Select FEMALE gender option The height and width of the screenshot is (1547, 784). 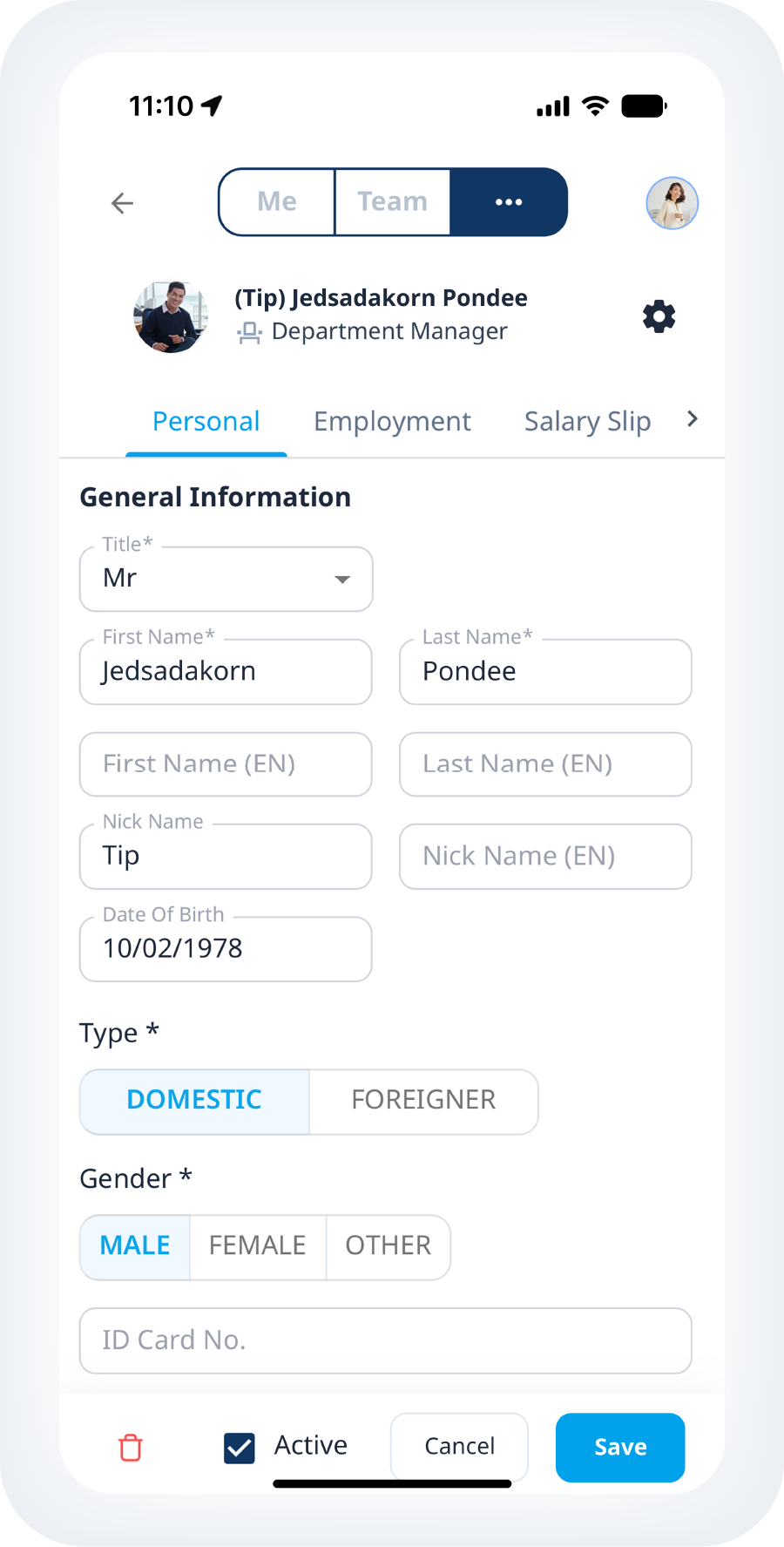(257, 1245)
